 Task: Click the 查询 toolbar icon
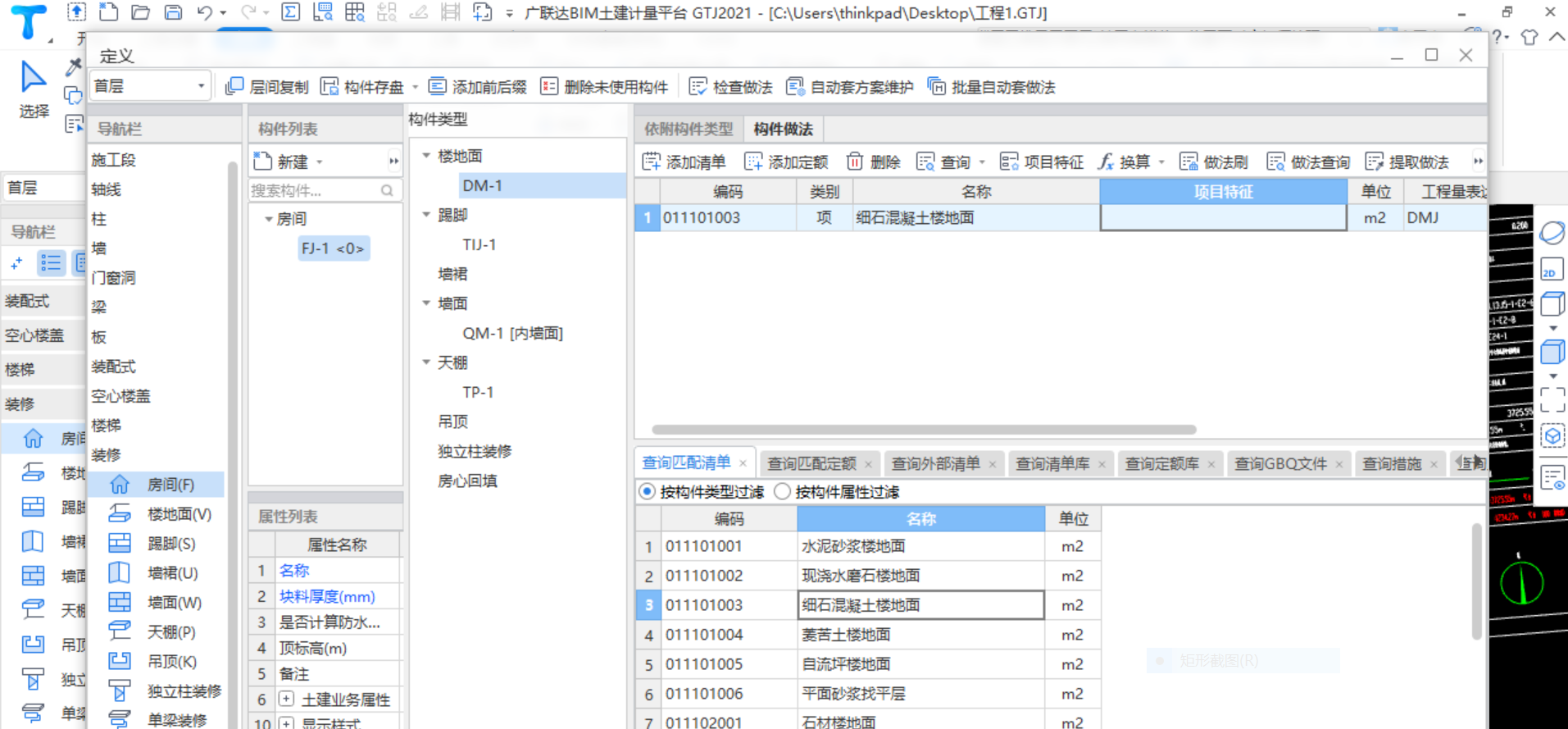pyautogui.click(x=925, y=162)
